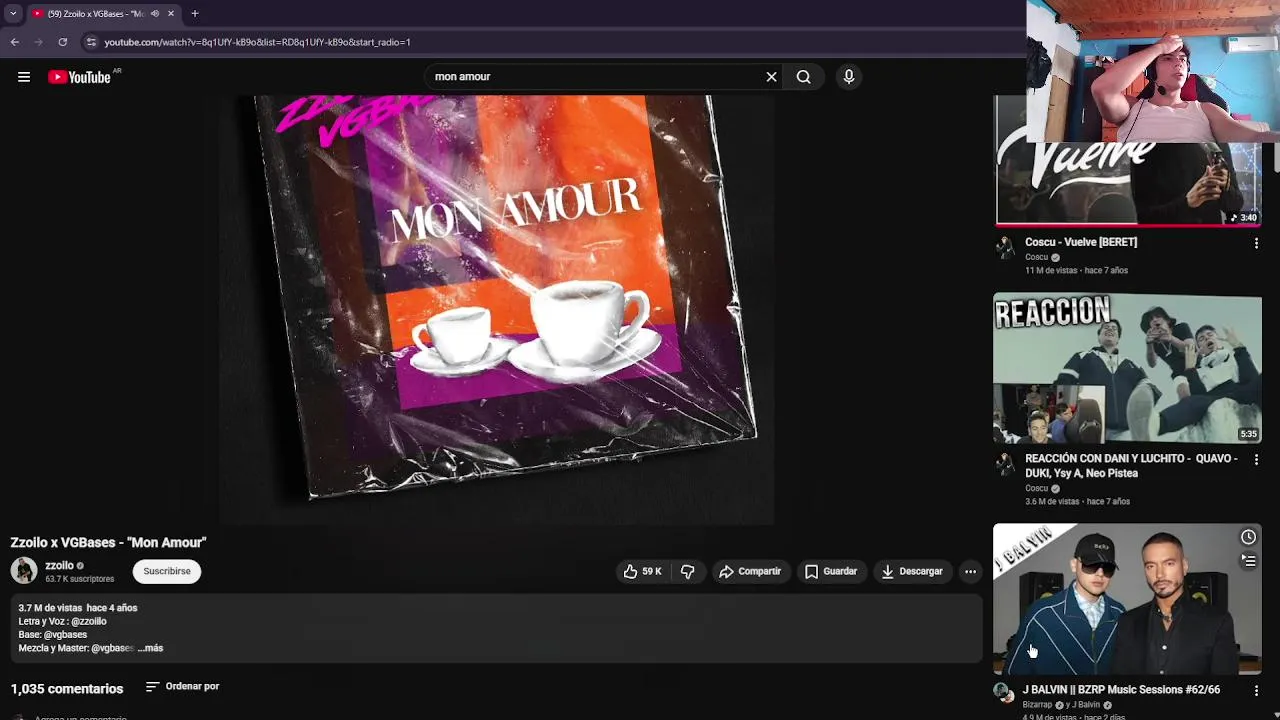Add J Balvin video to queue icon
The image size is (1280, 720).
point(1248,561)
